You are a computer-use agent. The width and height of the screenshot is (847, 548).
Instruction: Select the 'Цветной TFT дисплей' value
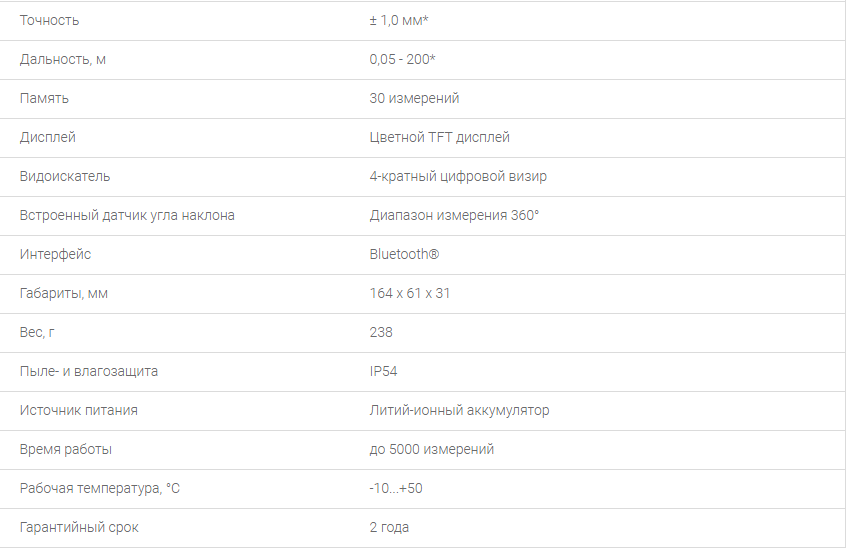(x=439, y=137)
